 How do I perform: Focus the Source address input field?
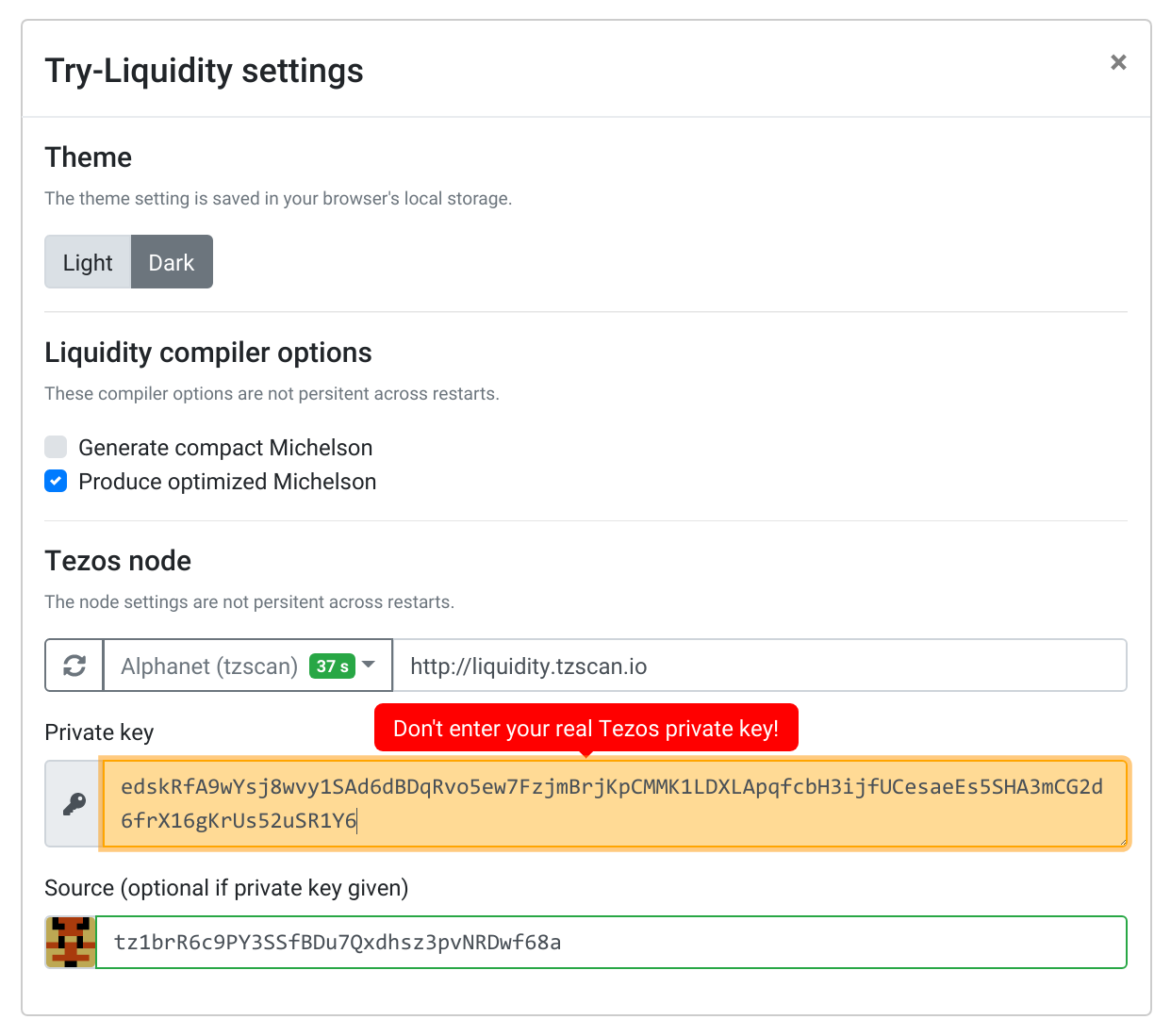[611, 943]
